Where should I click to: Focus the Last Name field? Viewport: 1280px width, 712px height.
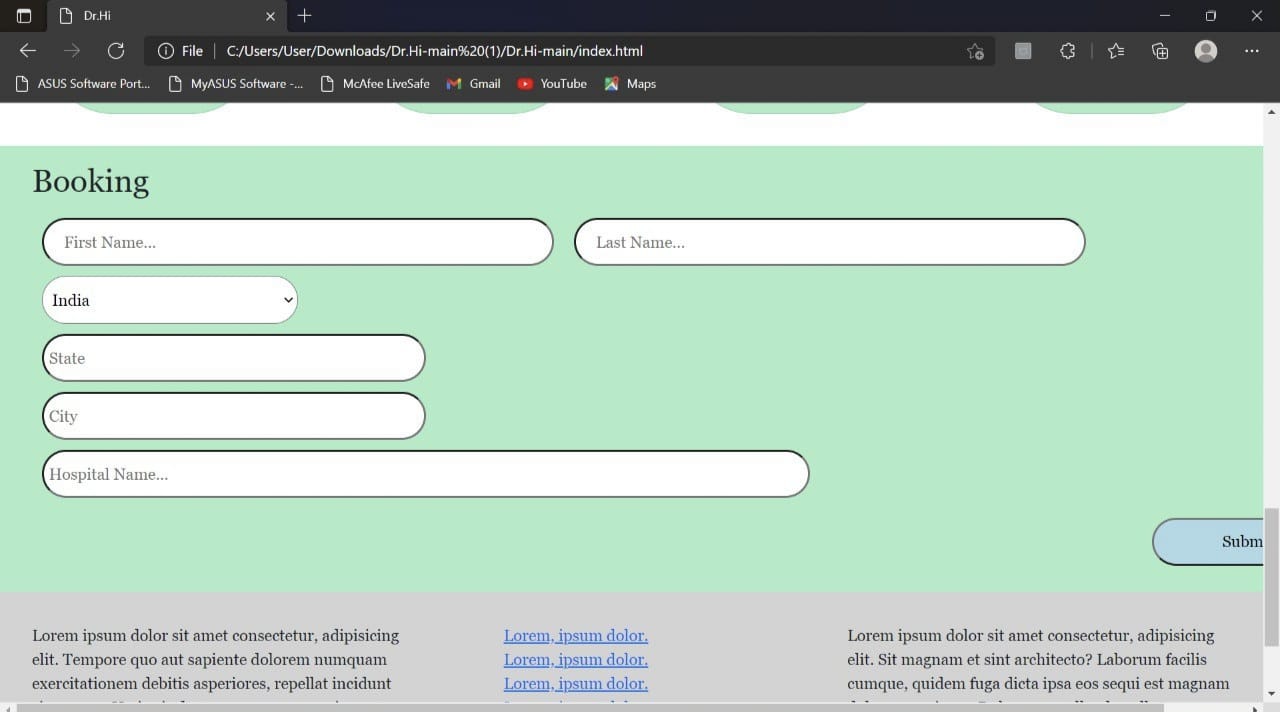click(x=830, y=242)
